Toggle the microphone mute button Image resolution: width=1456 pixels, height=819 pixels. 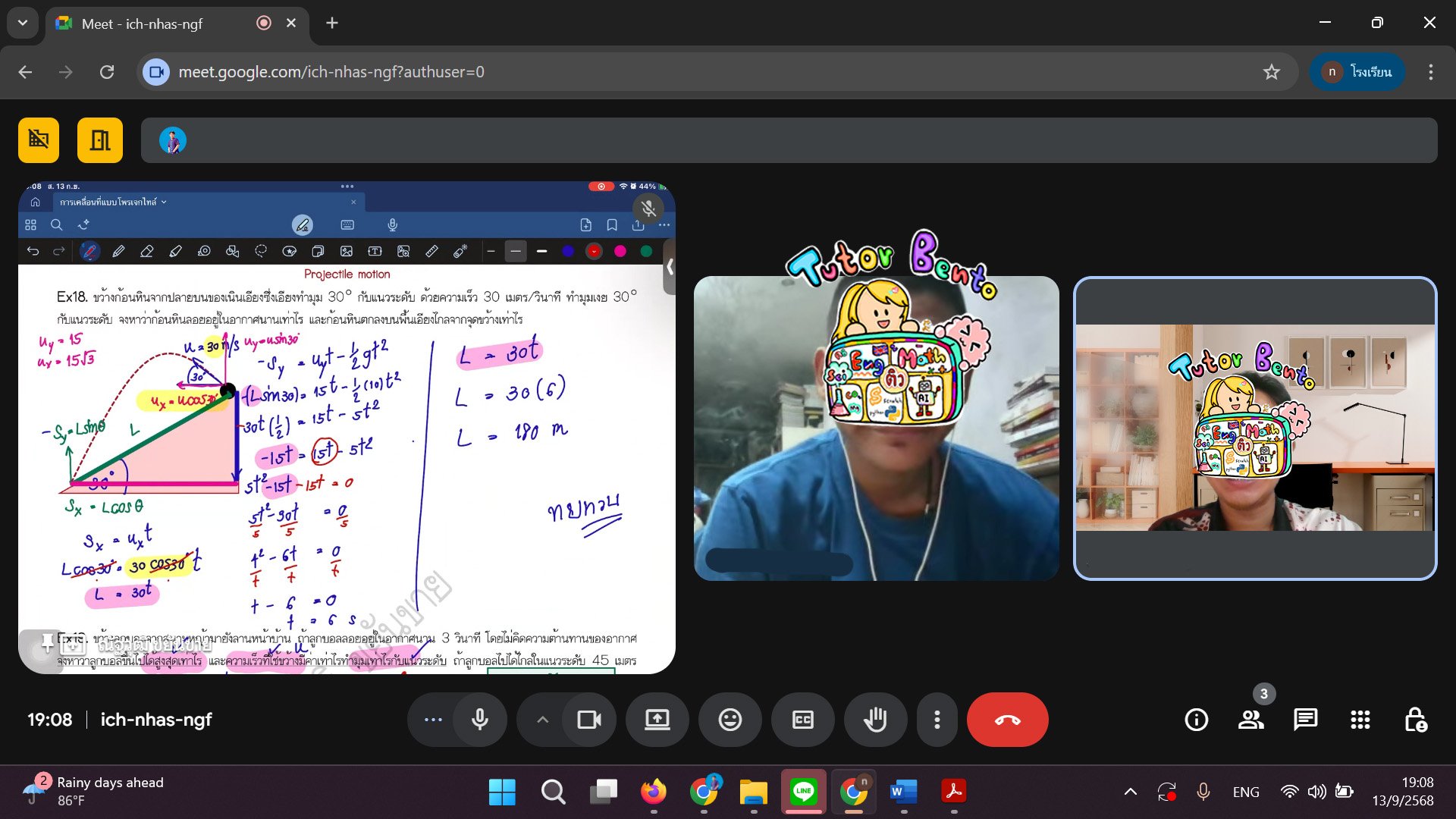pos(480,720)
